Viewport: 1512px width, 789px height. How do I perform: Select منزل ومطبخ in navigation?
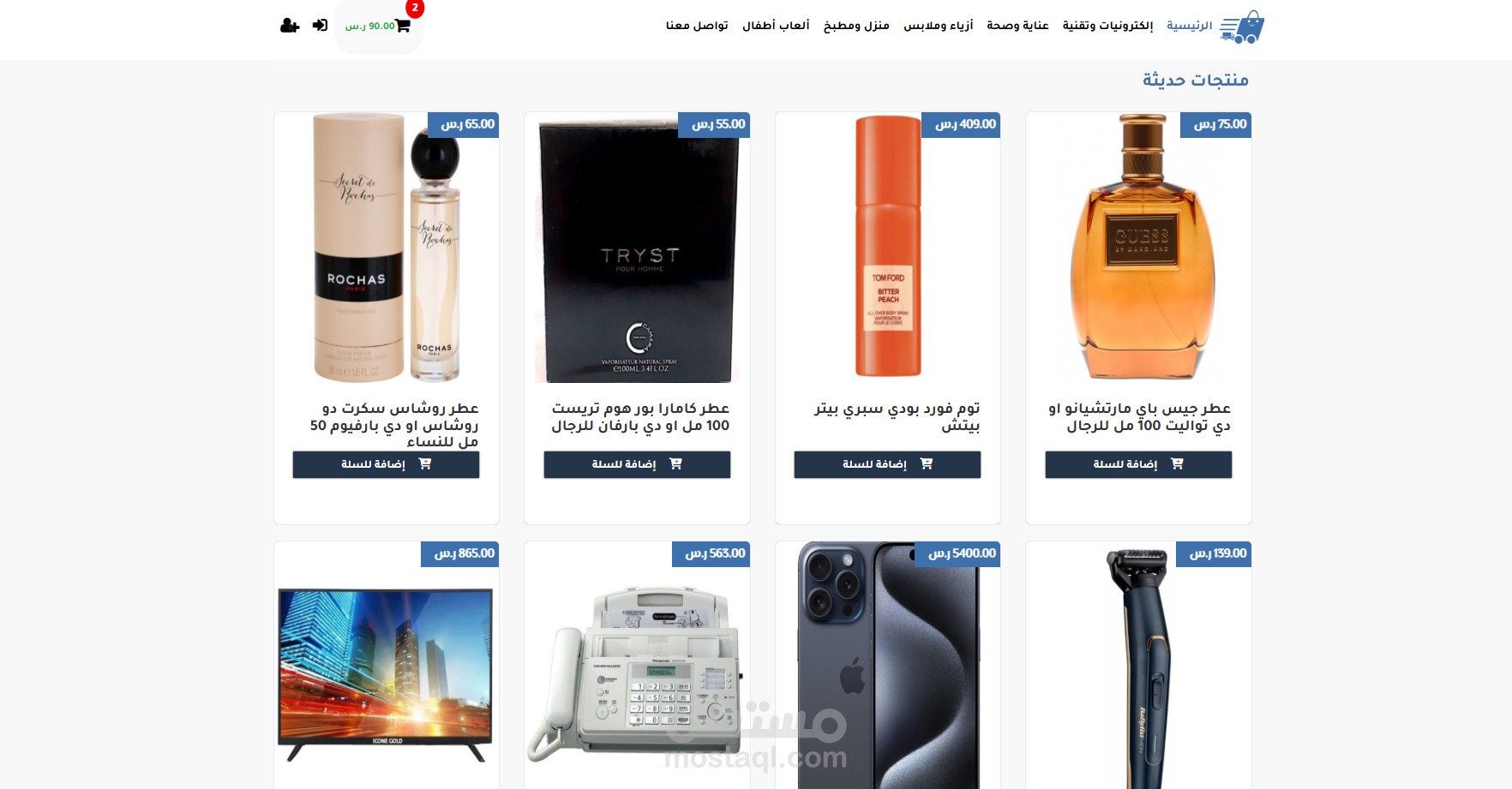(x=856, y=26)
